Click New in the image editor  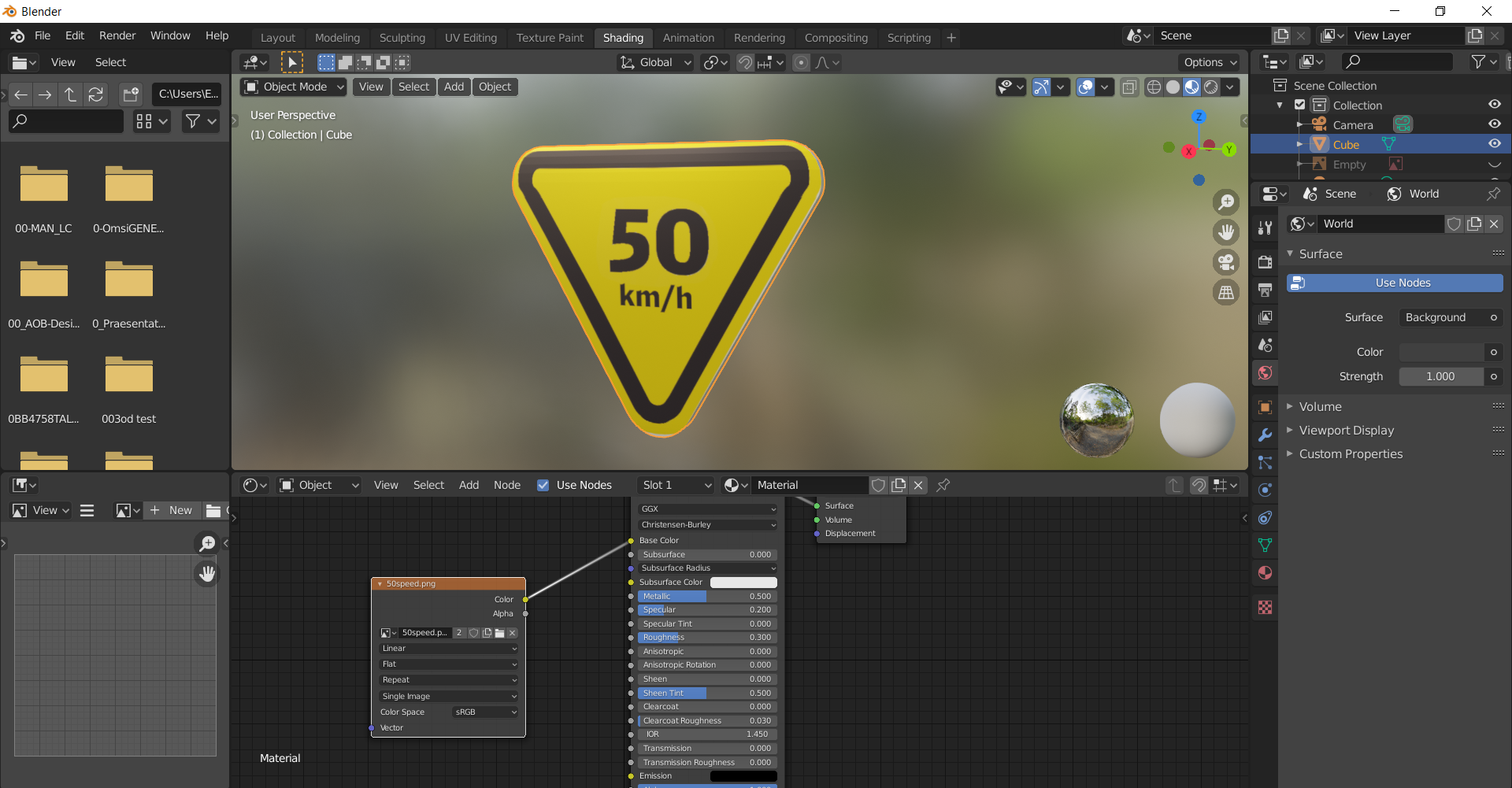pos(172,510)
